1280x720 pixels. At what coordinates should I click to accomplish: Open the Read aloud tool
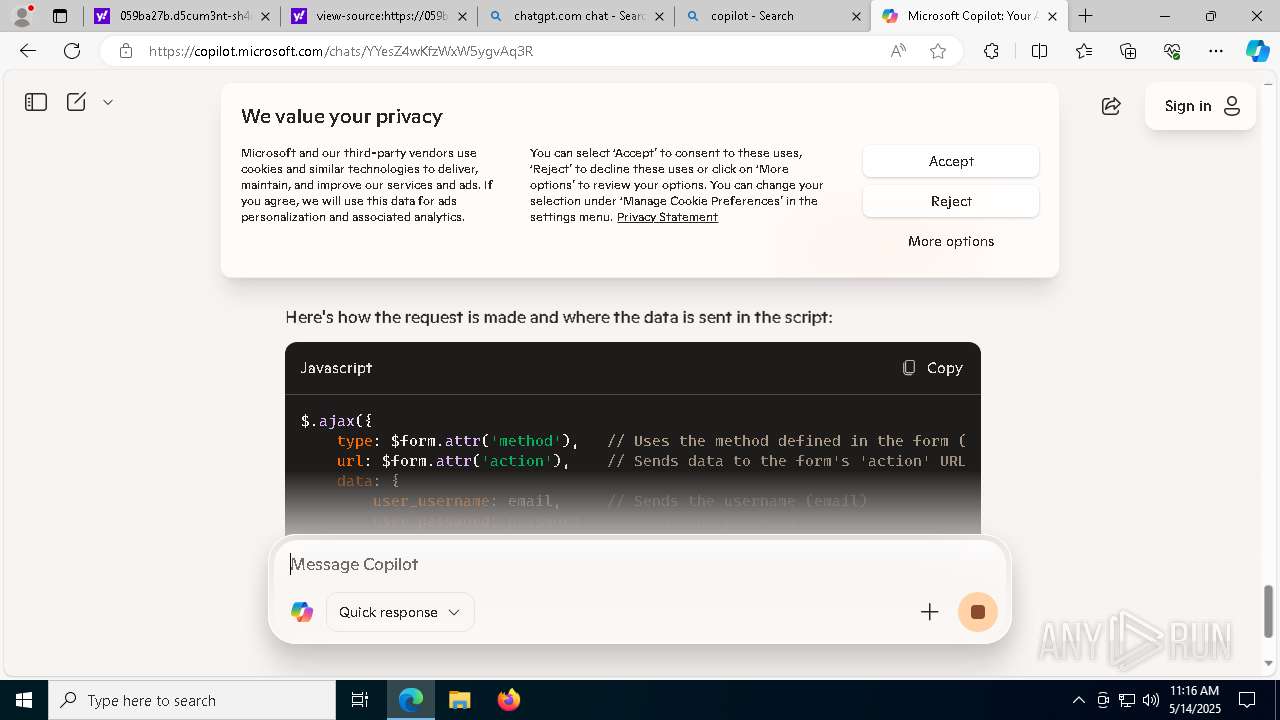point(898,51)
